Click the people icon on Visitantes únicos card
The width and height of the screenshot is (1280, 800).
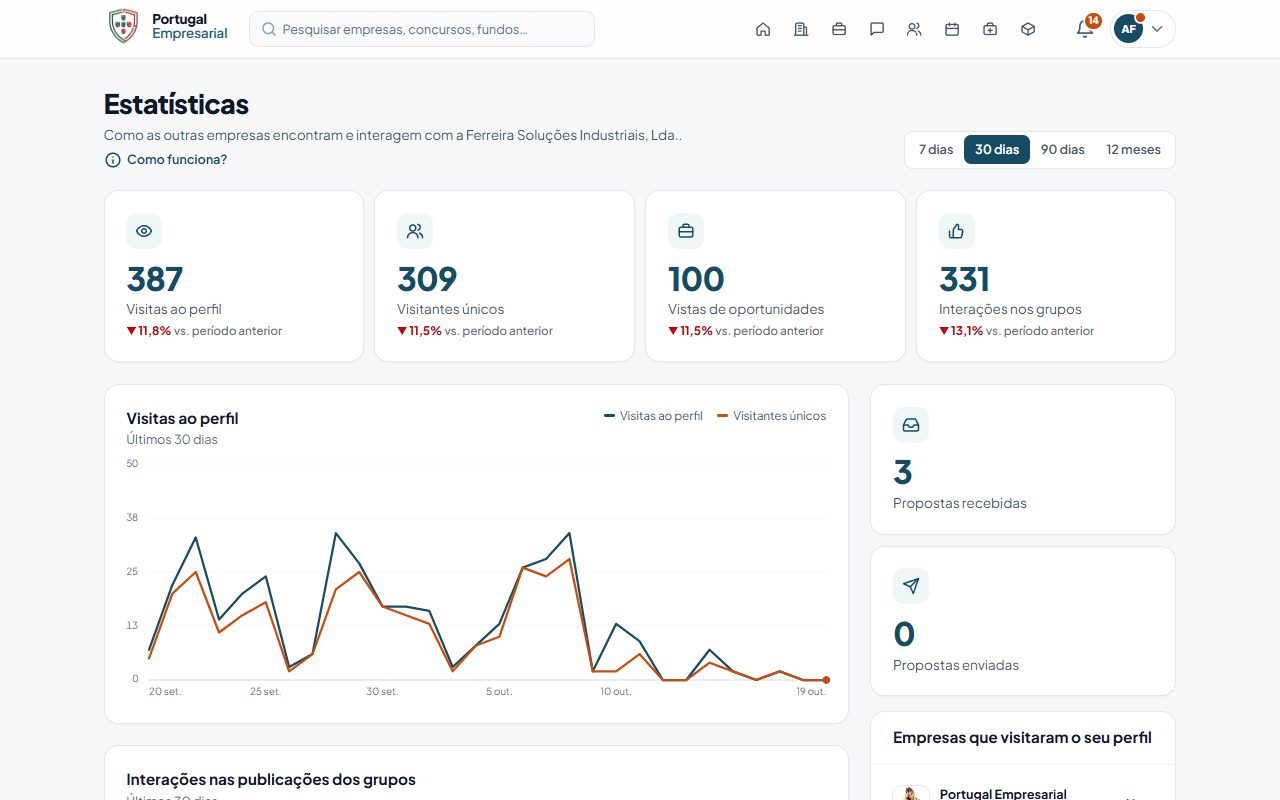(415, 231)
